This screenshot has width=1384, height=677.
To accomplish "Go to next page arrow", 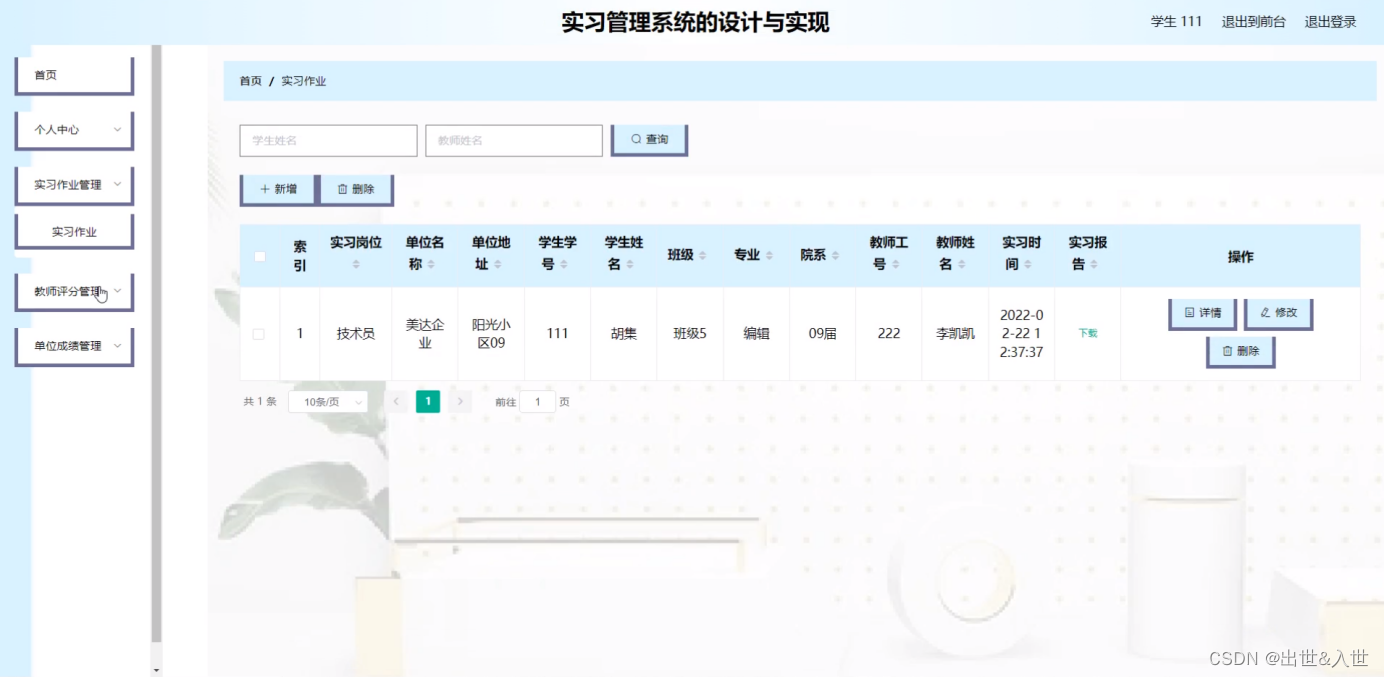I will point(460,402).
